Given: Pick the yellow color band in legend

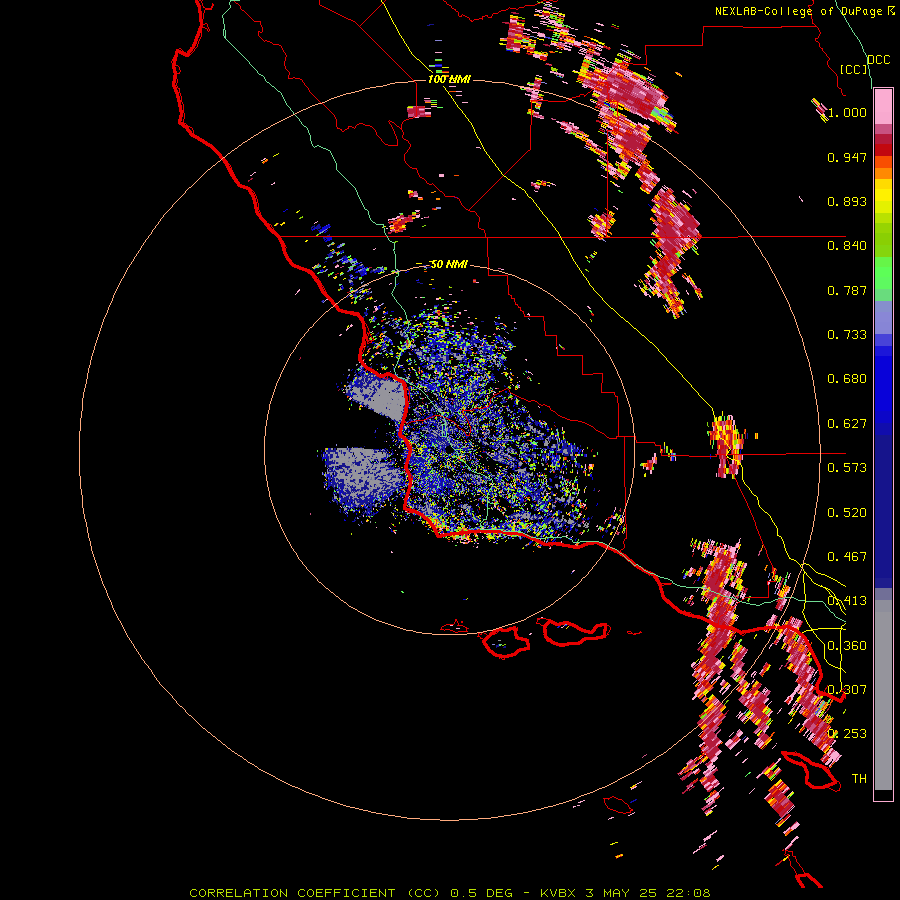Looking at the screenshot, I should [x=883, y=196].
